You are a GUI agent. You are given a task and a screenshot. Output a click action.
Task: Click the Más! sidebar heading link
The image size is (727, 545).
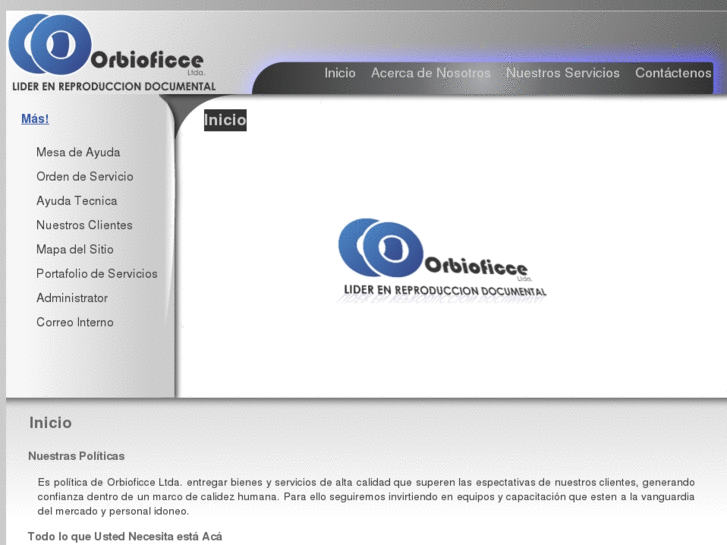tap(35, 119)
